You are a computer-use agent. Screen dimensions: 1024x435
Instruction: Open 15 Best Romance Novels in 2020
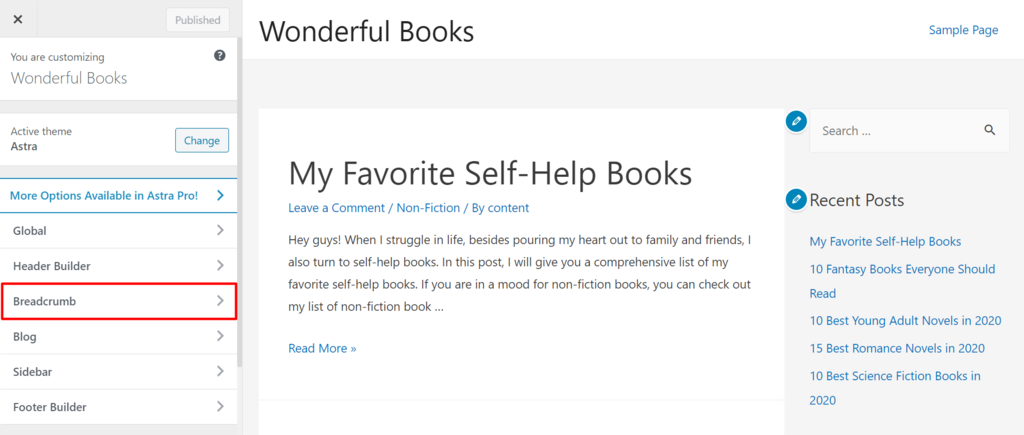897,348
